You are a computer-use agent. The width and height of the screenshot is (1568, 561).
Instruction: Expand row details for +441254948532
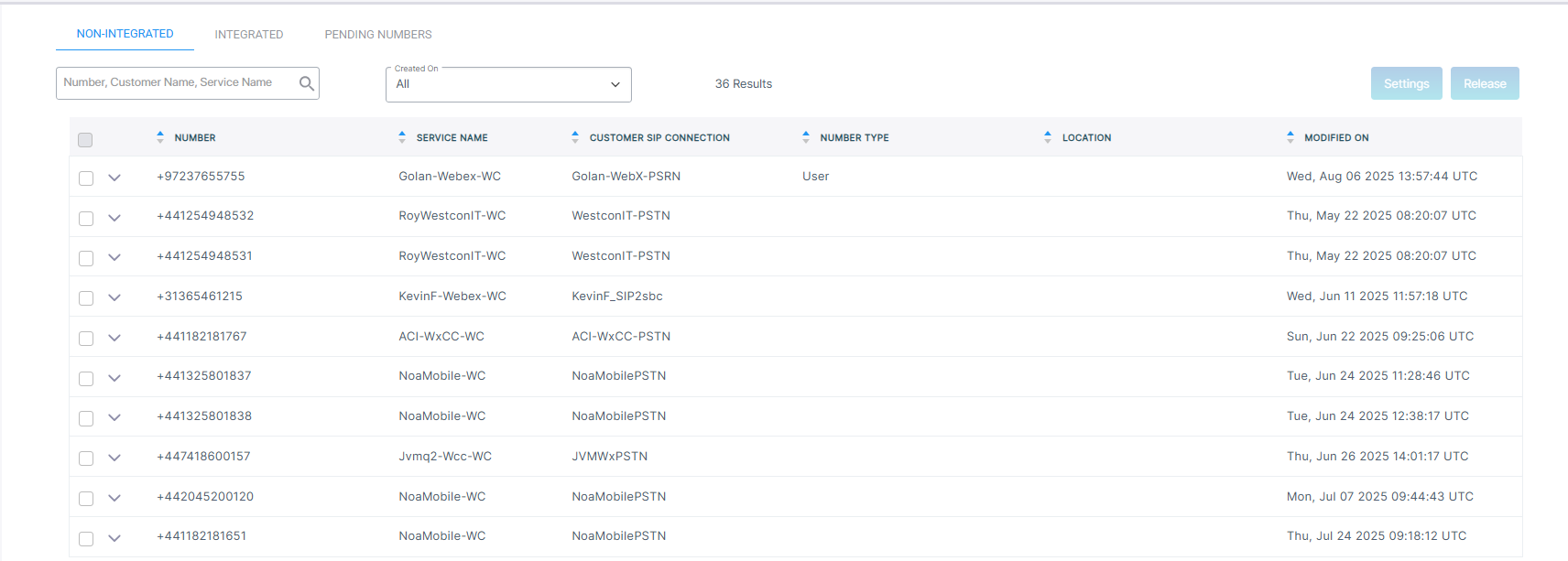pyautogui.click(x=114, y=218)
